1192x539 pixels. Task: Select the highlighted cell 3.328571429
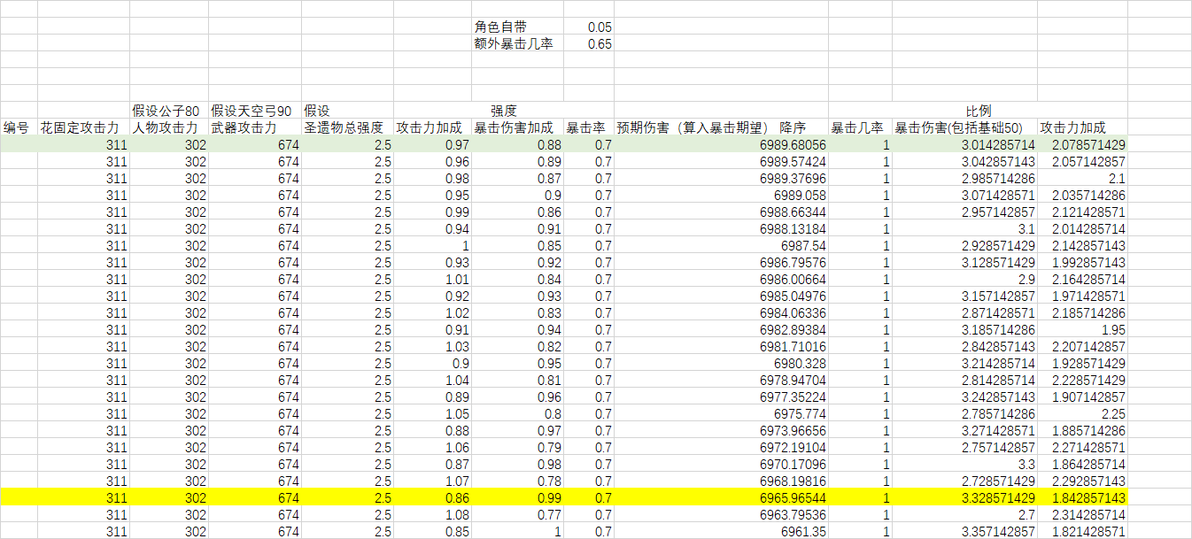point(965,496)
